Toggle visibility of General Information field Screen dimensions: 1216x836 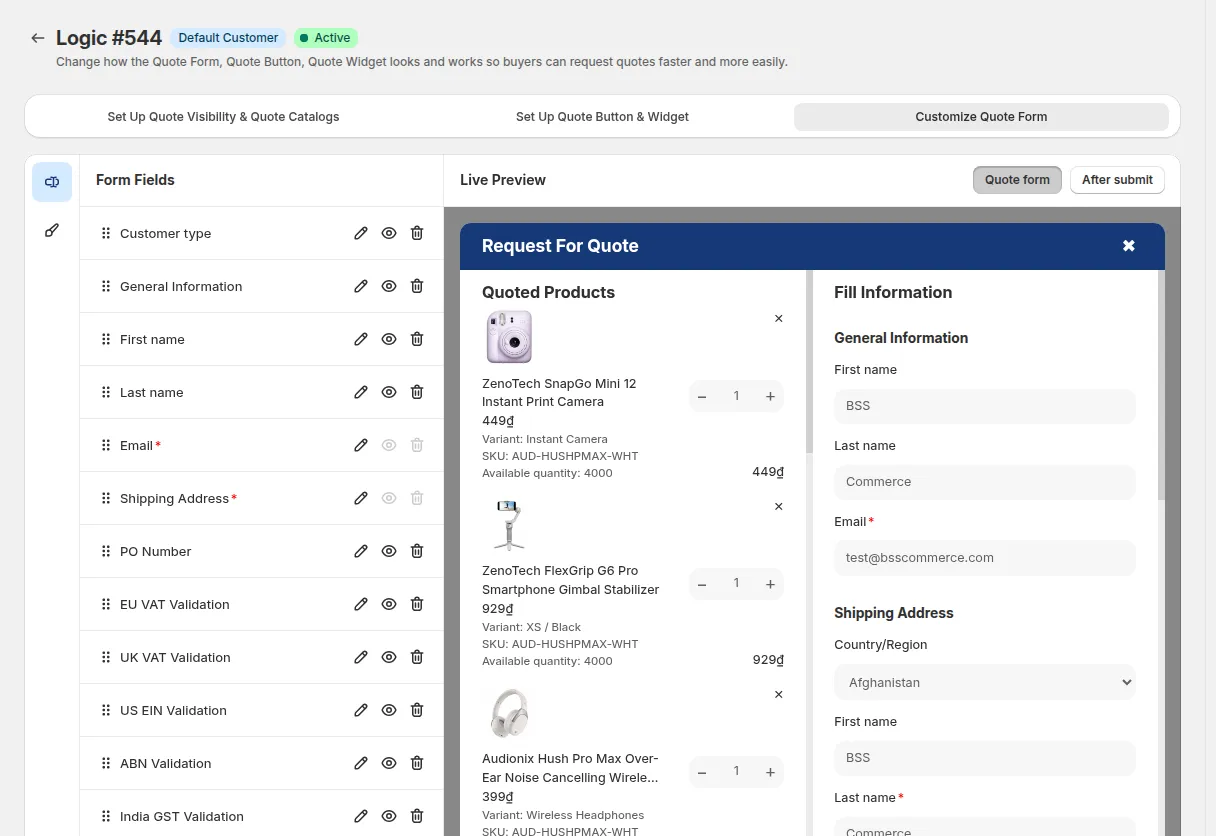[389, 286]
